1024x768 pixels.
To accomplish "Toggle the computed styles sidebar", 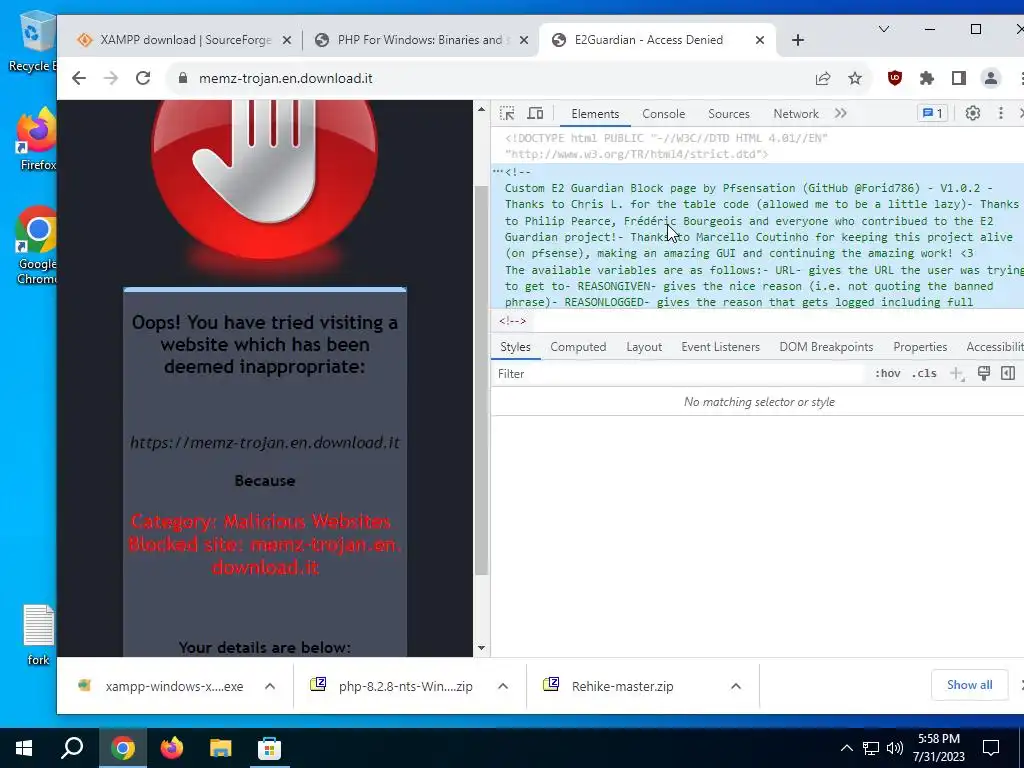I will [x=1008, y=374].
